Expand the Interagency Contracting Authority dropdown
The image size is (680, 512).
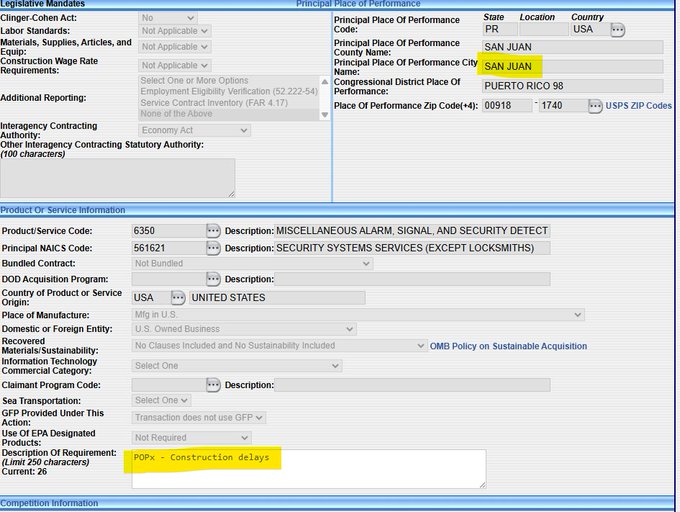tap(194, 131)
